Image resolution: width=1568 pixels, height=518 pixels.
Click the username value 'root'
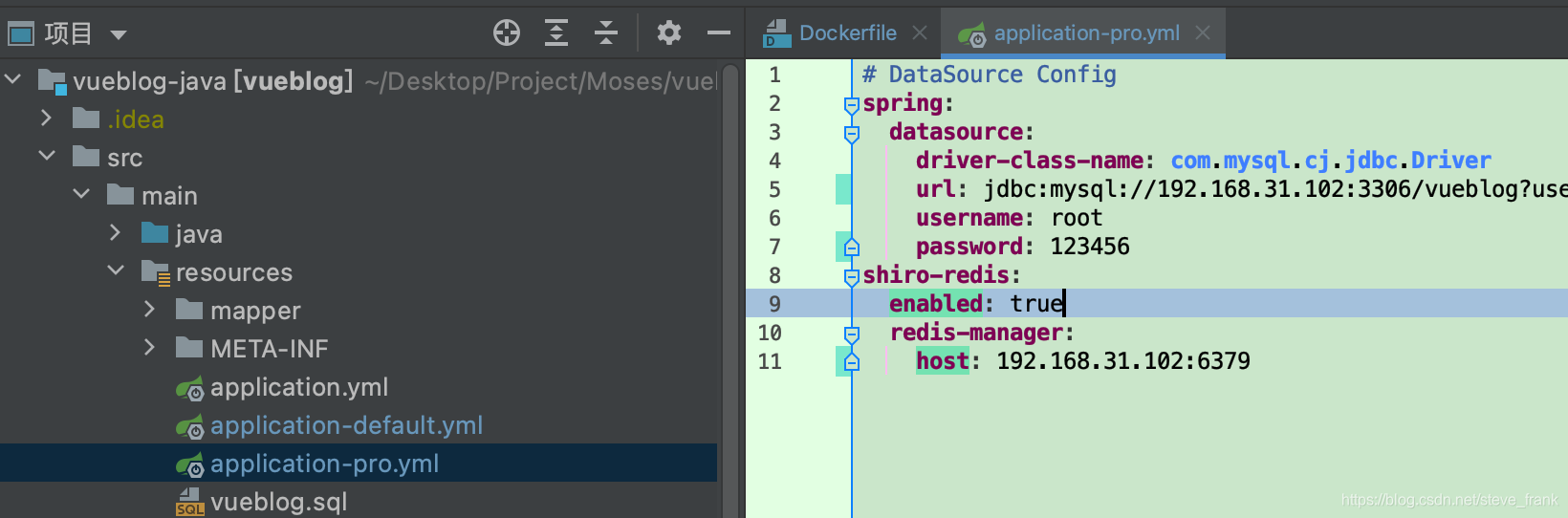click(1077, 218)
